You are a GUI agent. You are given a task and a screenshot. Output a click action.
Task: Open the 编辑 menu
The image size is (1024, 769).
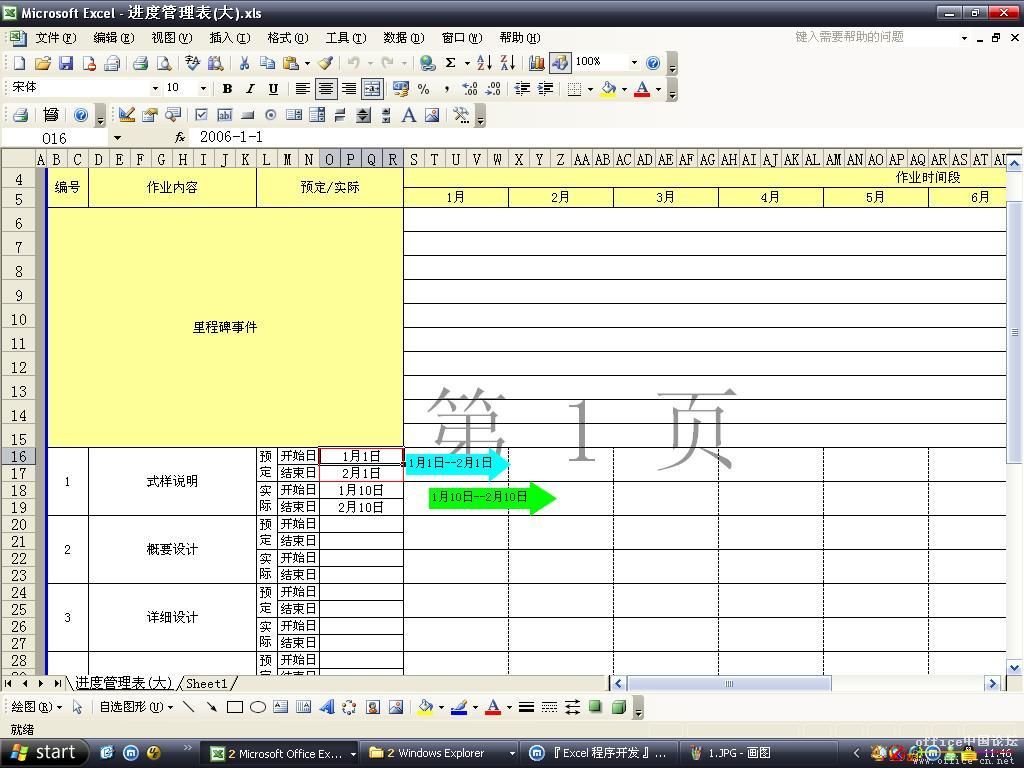click(x=114, y=38)
